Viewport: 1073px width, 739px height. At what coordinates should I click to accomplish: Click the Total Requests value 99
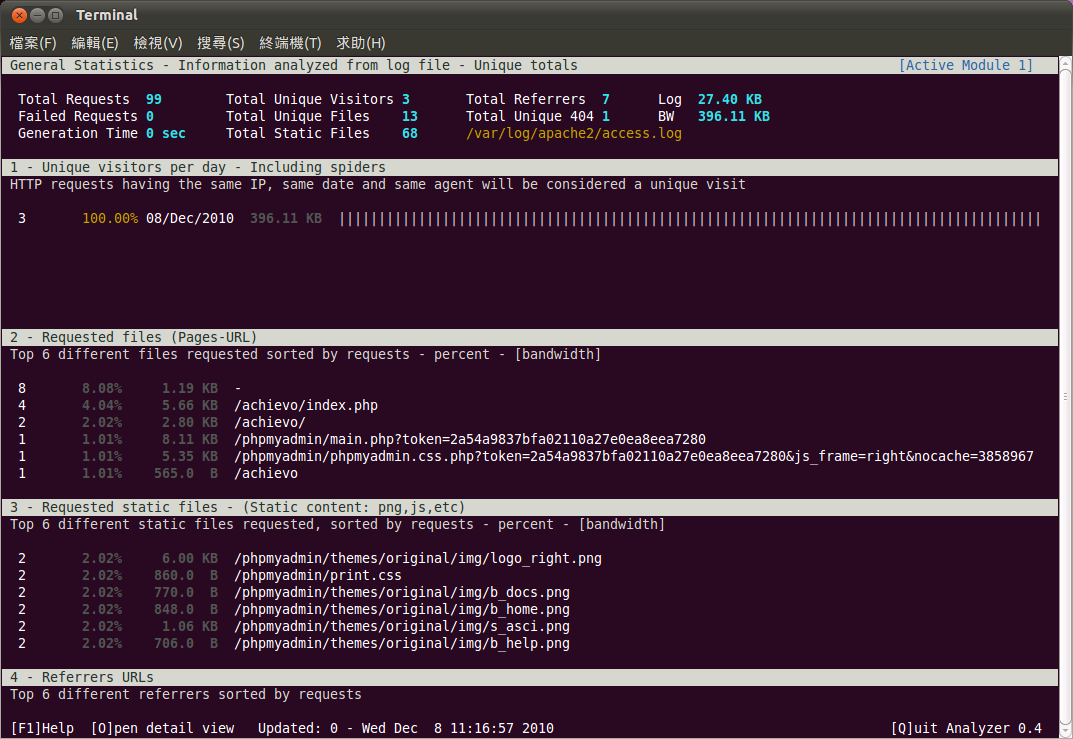point(154,99)
